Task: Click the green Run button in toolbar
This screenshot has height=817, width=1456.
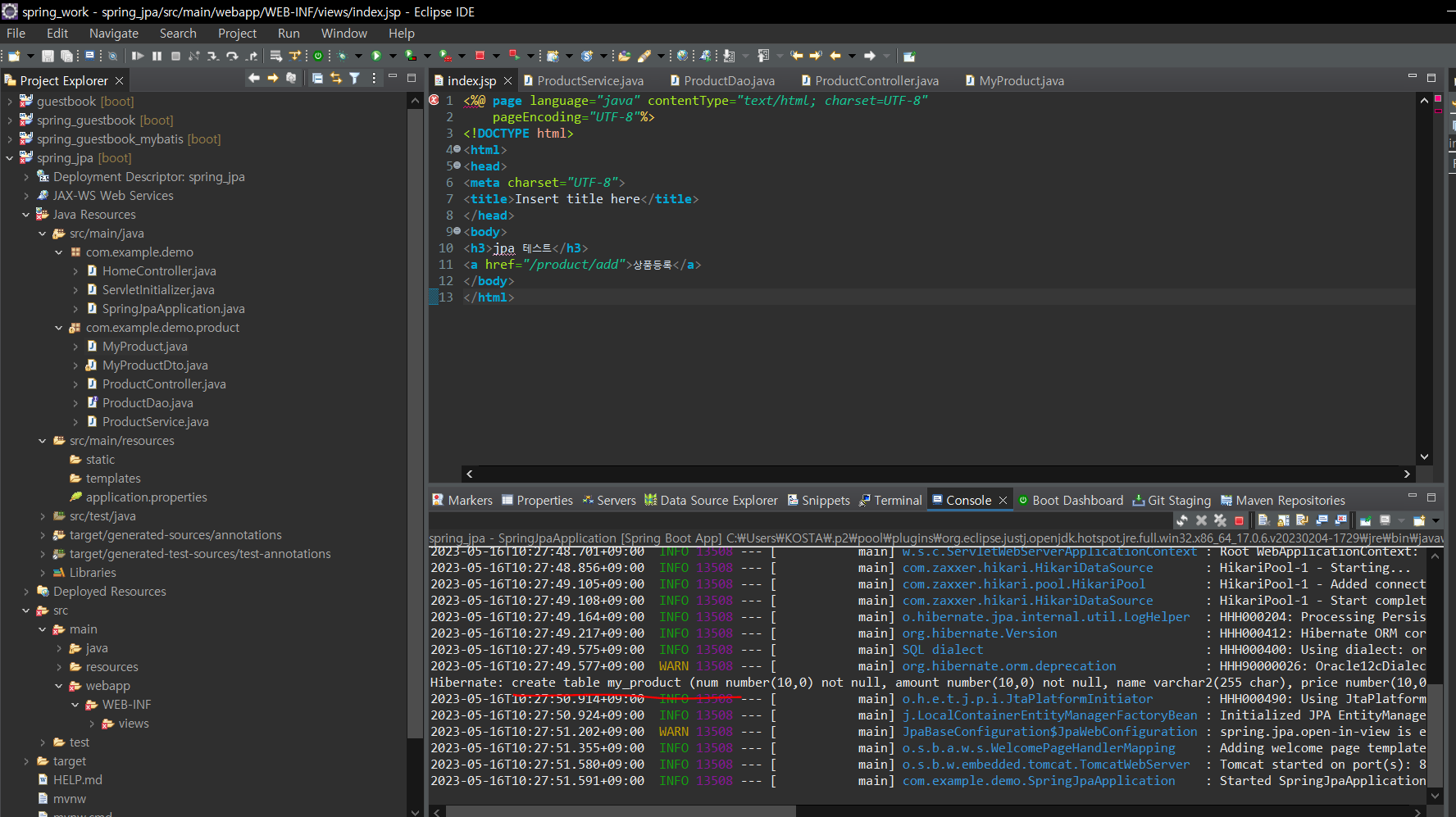Action: (376, 56)
